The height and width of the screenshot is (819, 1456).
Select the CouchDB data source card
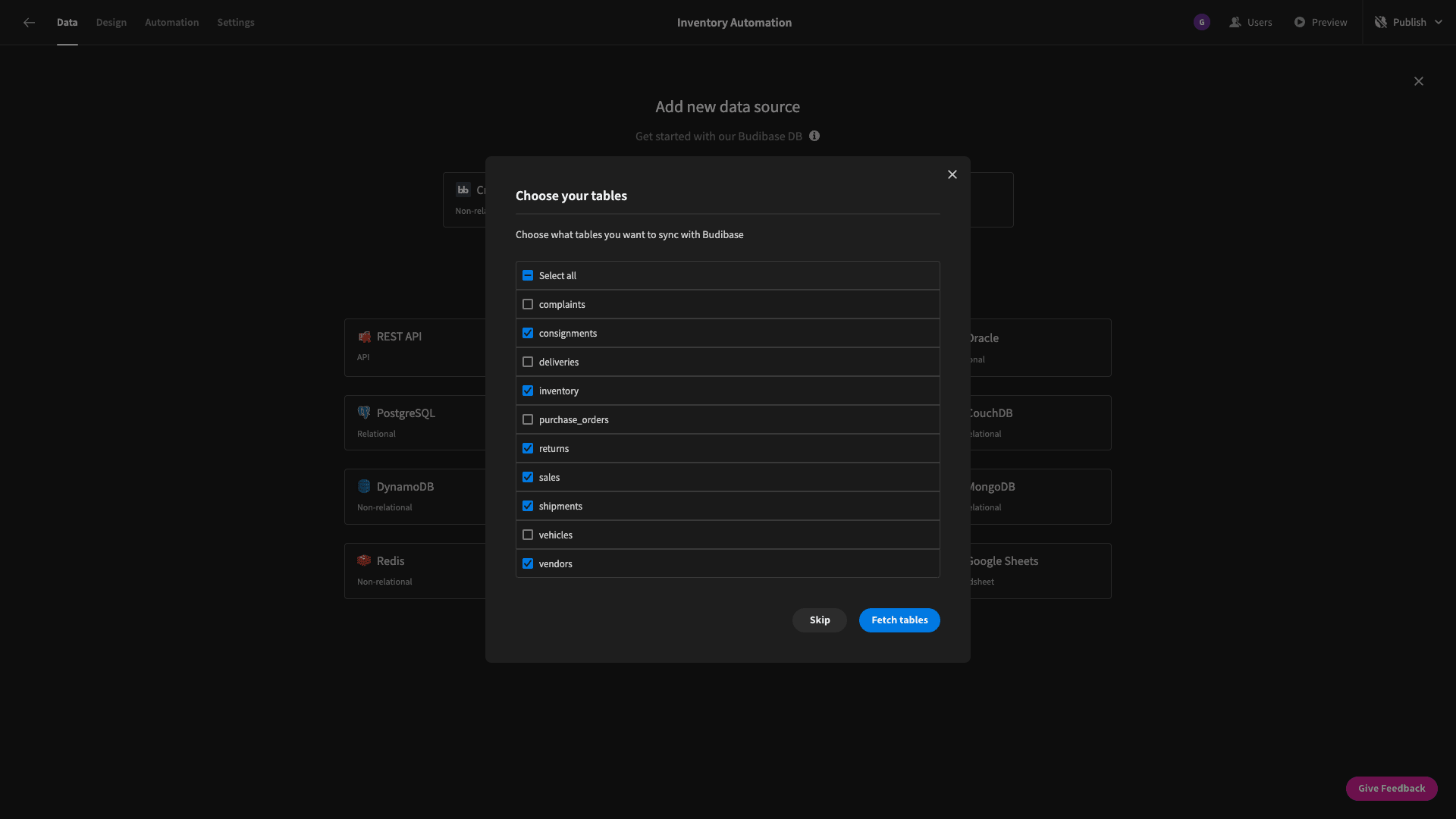click(x=1040, y=423)
